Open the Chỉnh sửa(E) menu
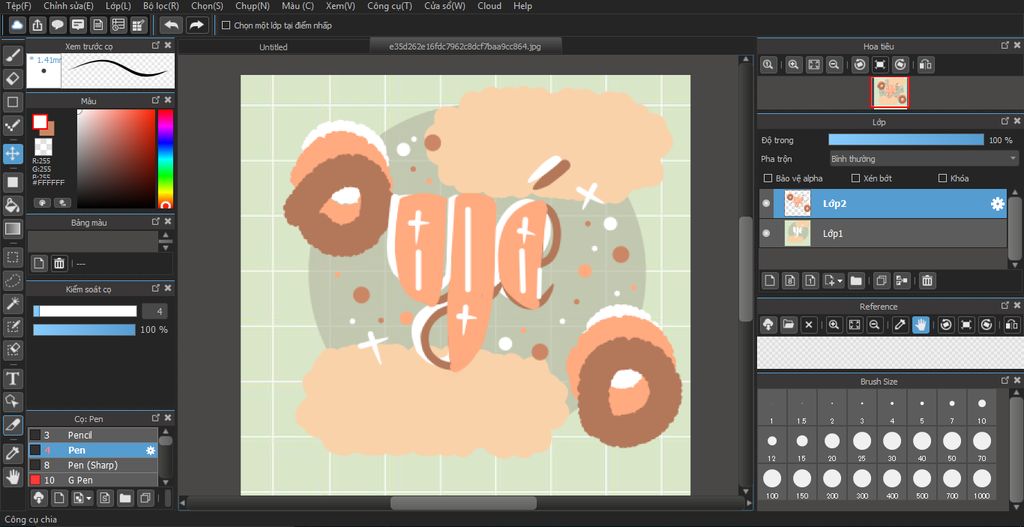Image resolution: width=1024 pixels, height=527 pixels. tap(69, 6)
